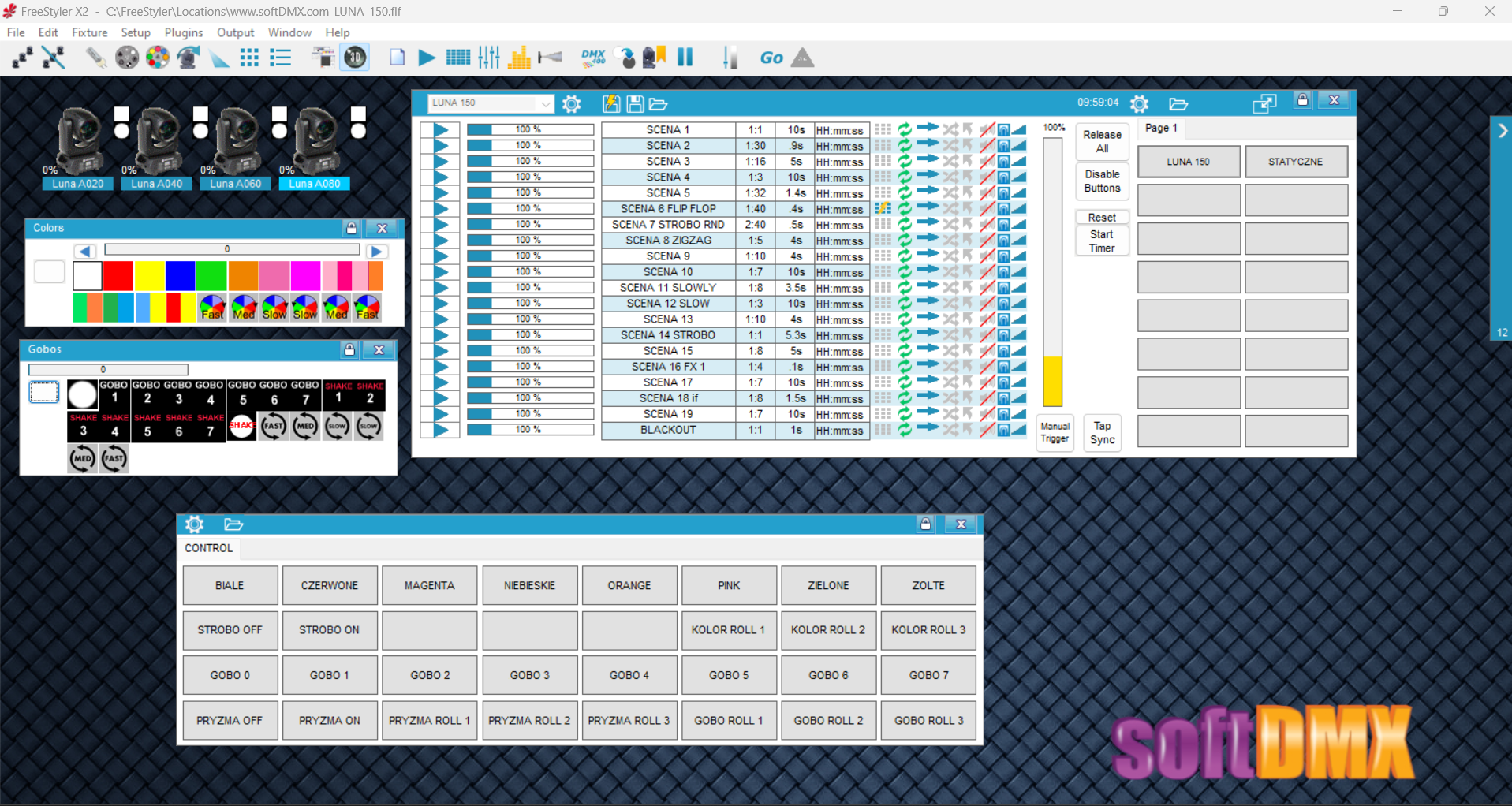Click the blue pause toolbar icon

(x=685, y=57)
